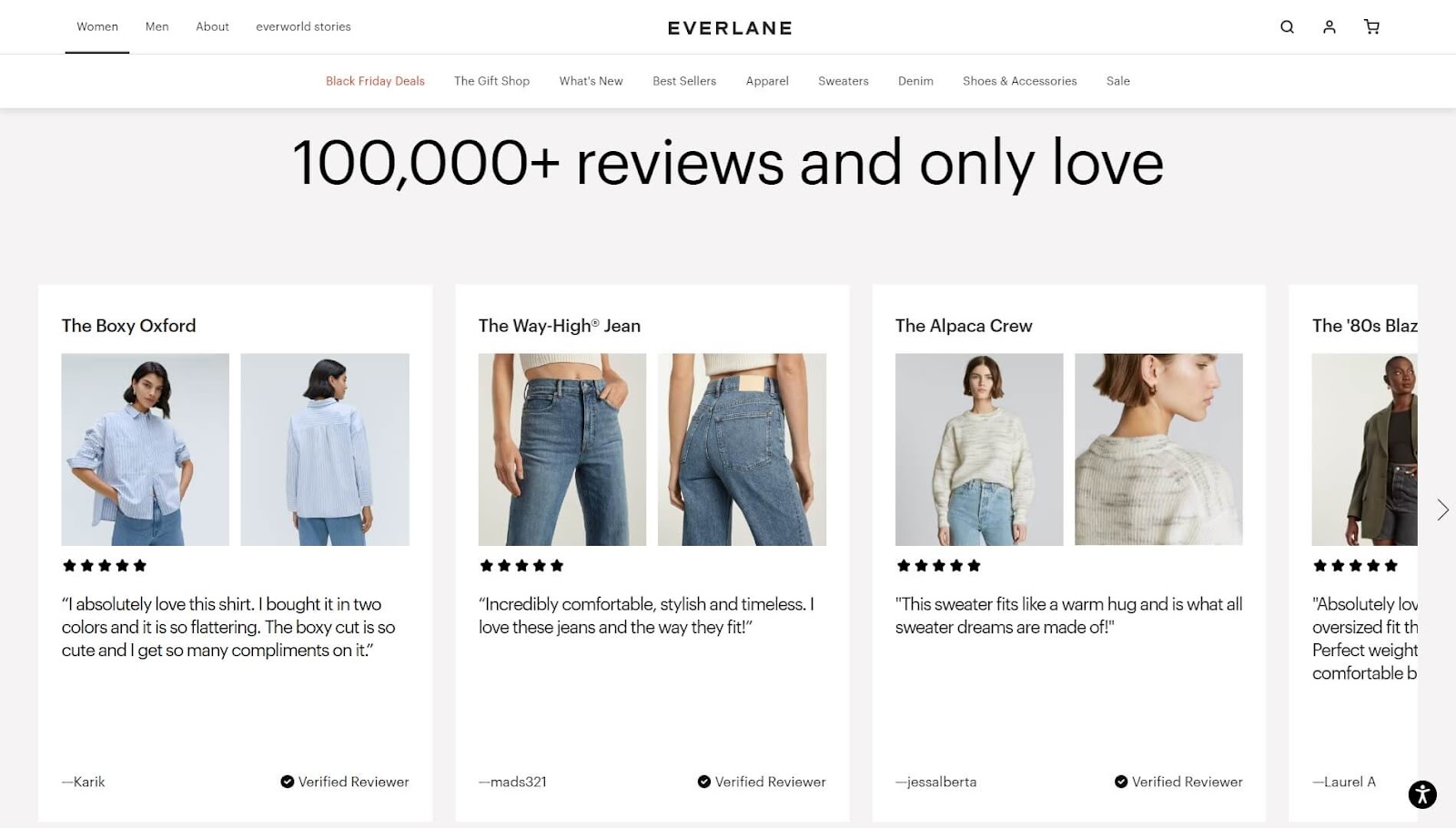Click jessalberta's Verified Reviewer checkmark badge
This screenshot has height=828, width=1456.
(1121, 782)
